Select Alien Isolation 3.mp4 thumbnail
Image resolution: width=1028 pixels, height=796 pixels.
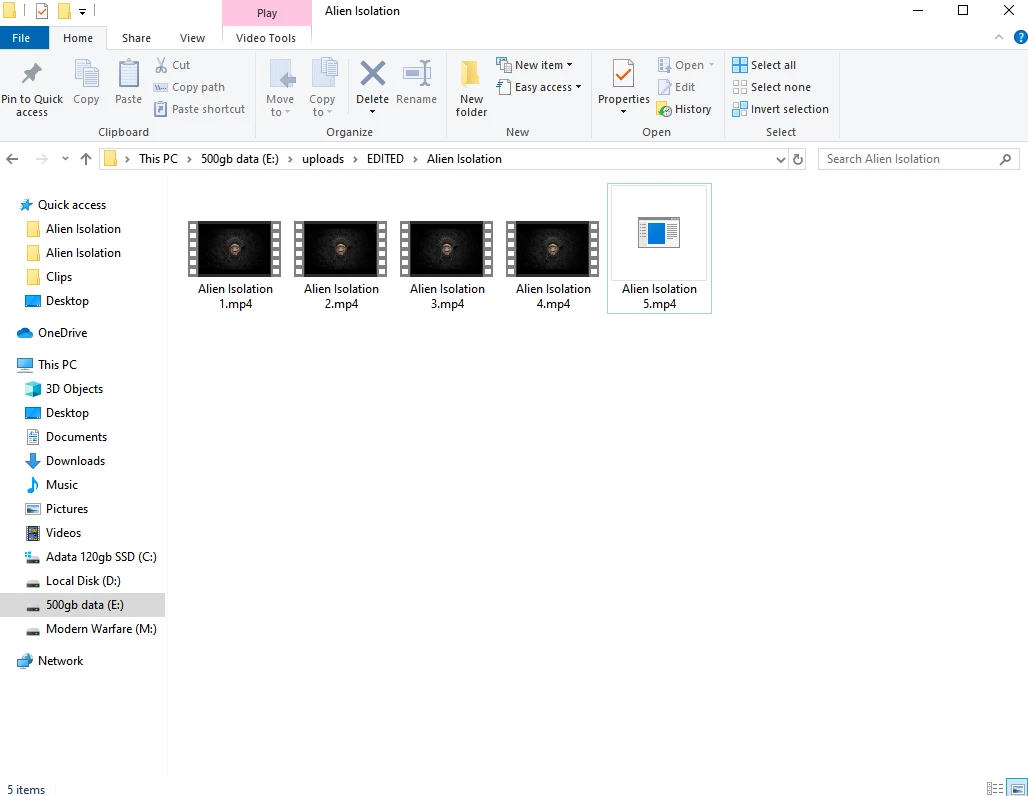click(447, 249)
